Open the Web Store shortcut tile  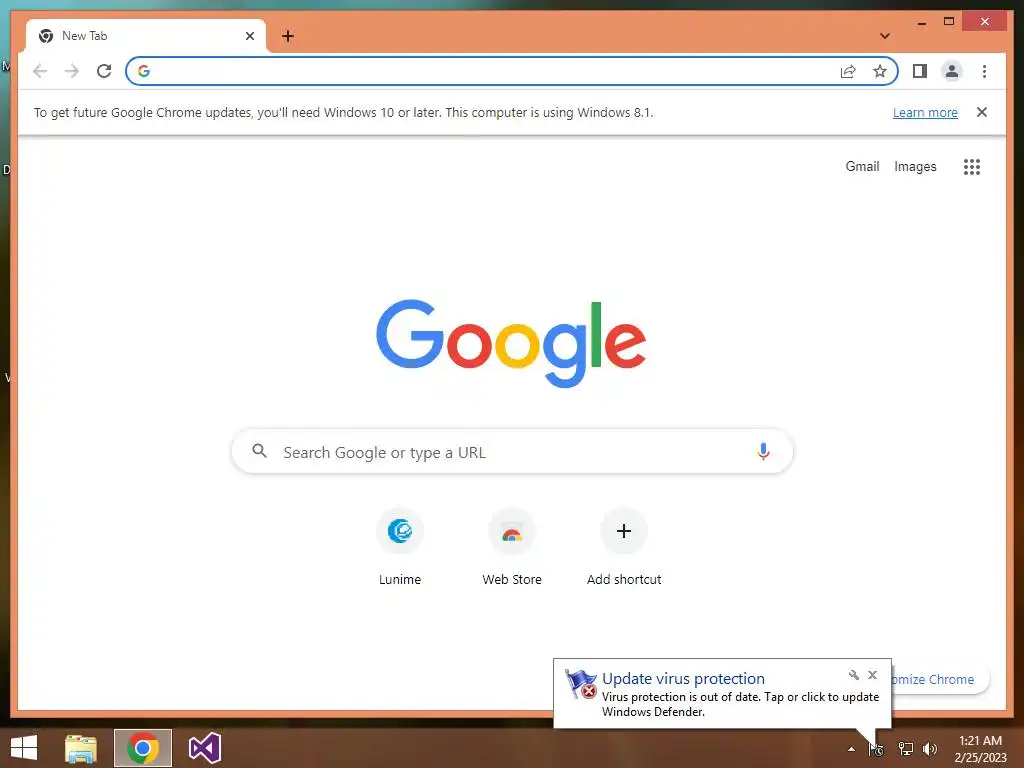pos(512,549)
